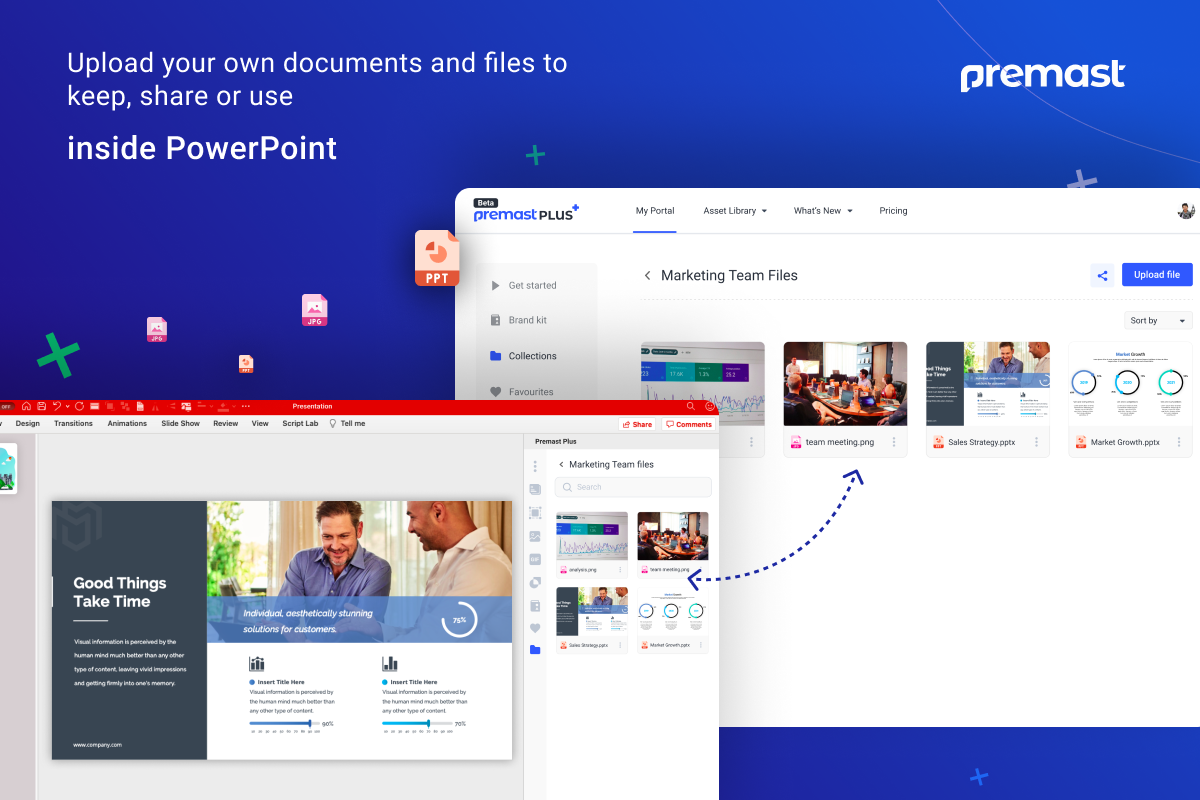Image resolution: width=1200 pixels, height=800 pixels.
Task: Click the Search field in Premast Plus panel
Action: [x=633, y=487]
